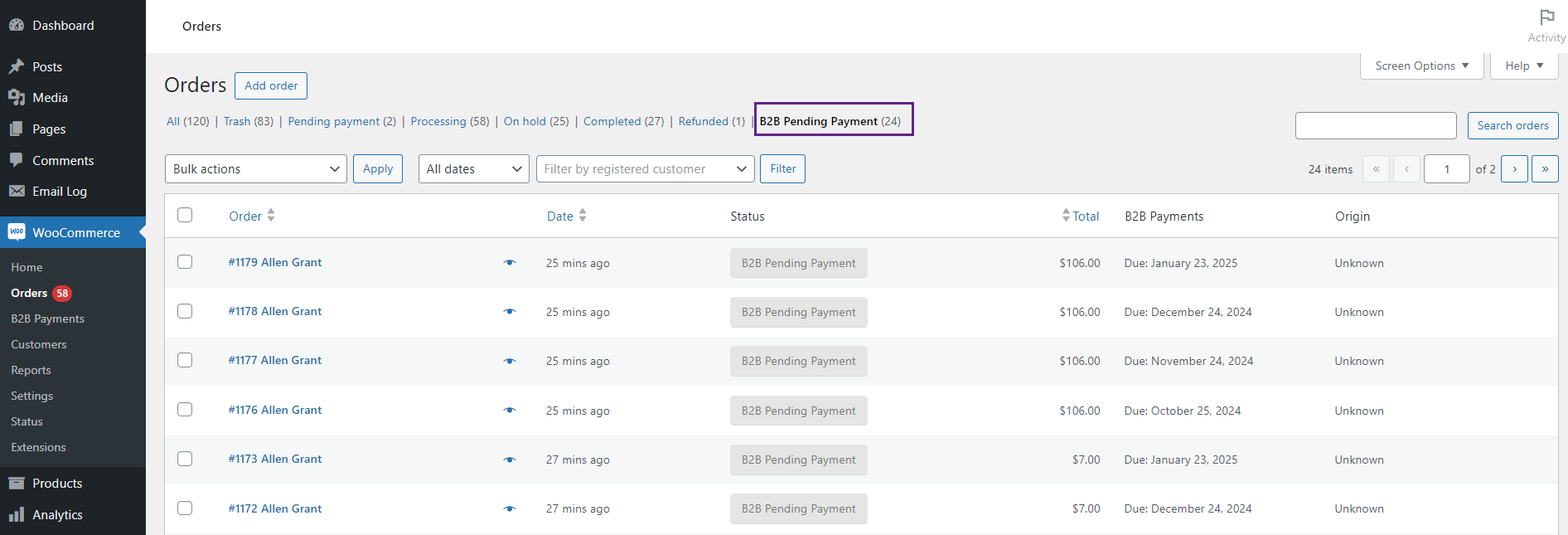The height and width of the screenshot is (535, 1568).
Task: Click Apply for bulk actions
Action: tap(378, 168)
